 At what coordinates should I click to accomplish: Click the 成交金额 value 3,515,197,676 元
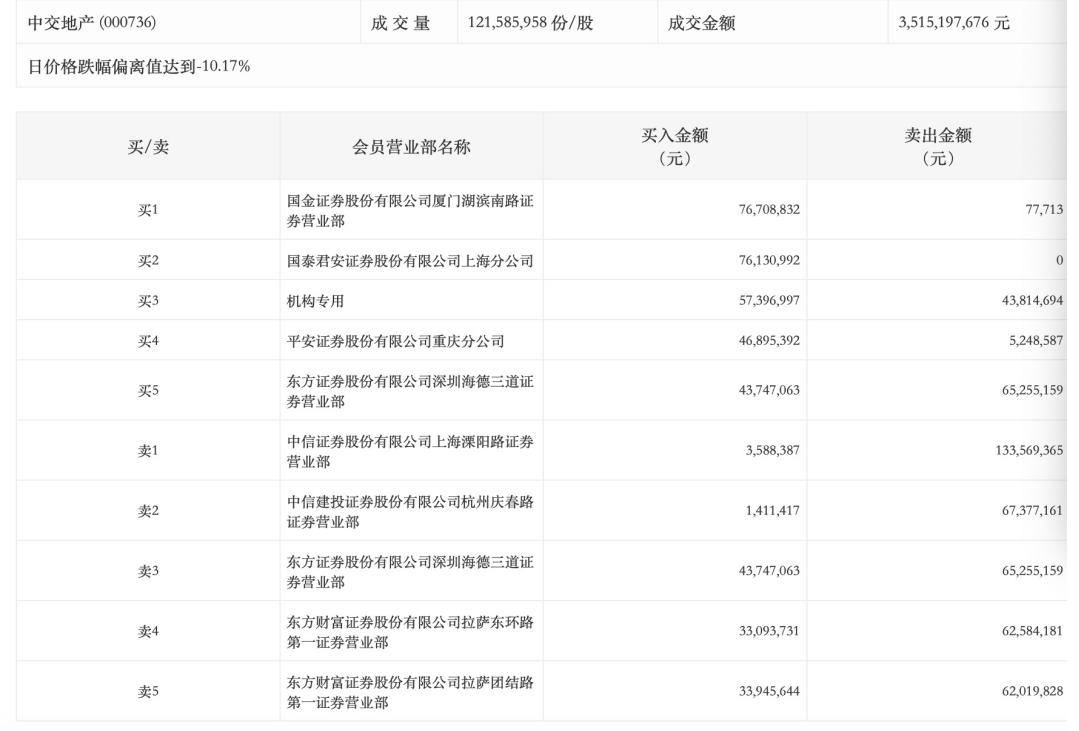click(947, 23)
